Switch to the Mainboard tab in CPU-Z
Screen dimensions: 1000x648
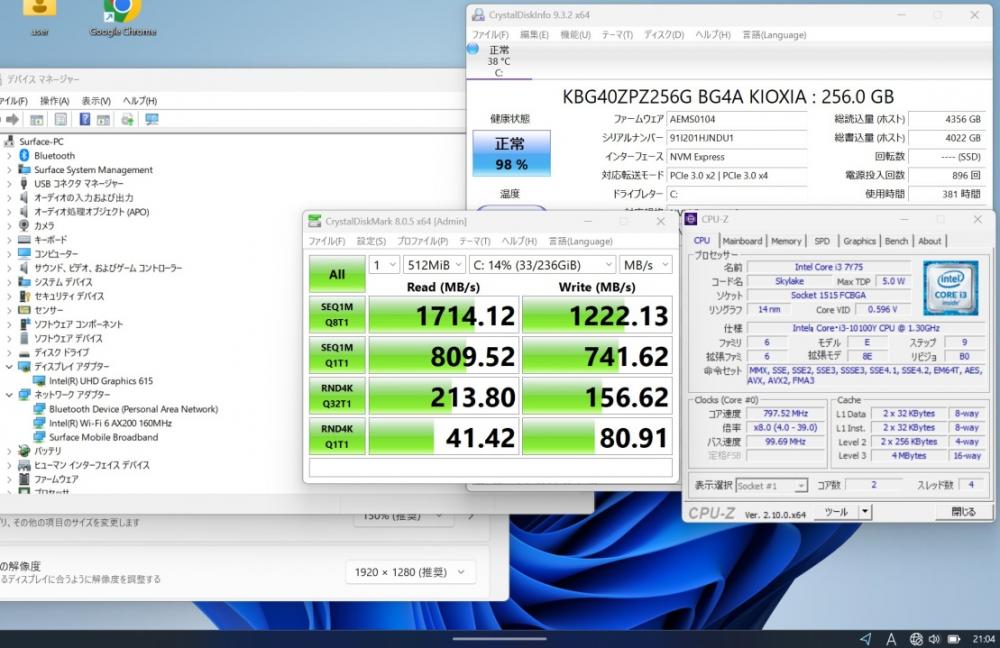coord(742,241)
